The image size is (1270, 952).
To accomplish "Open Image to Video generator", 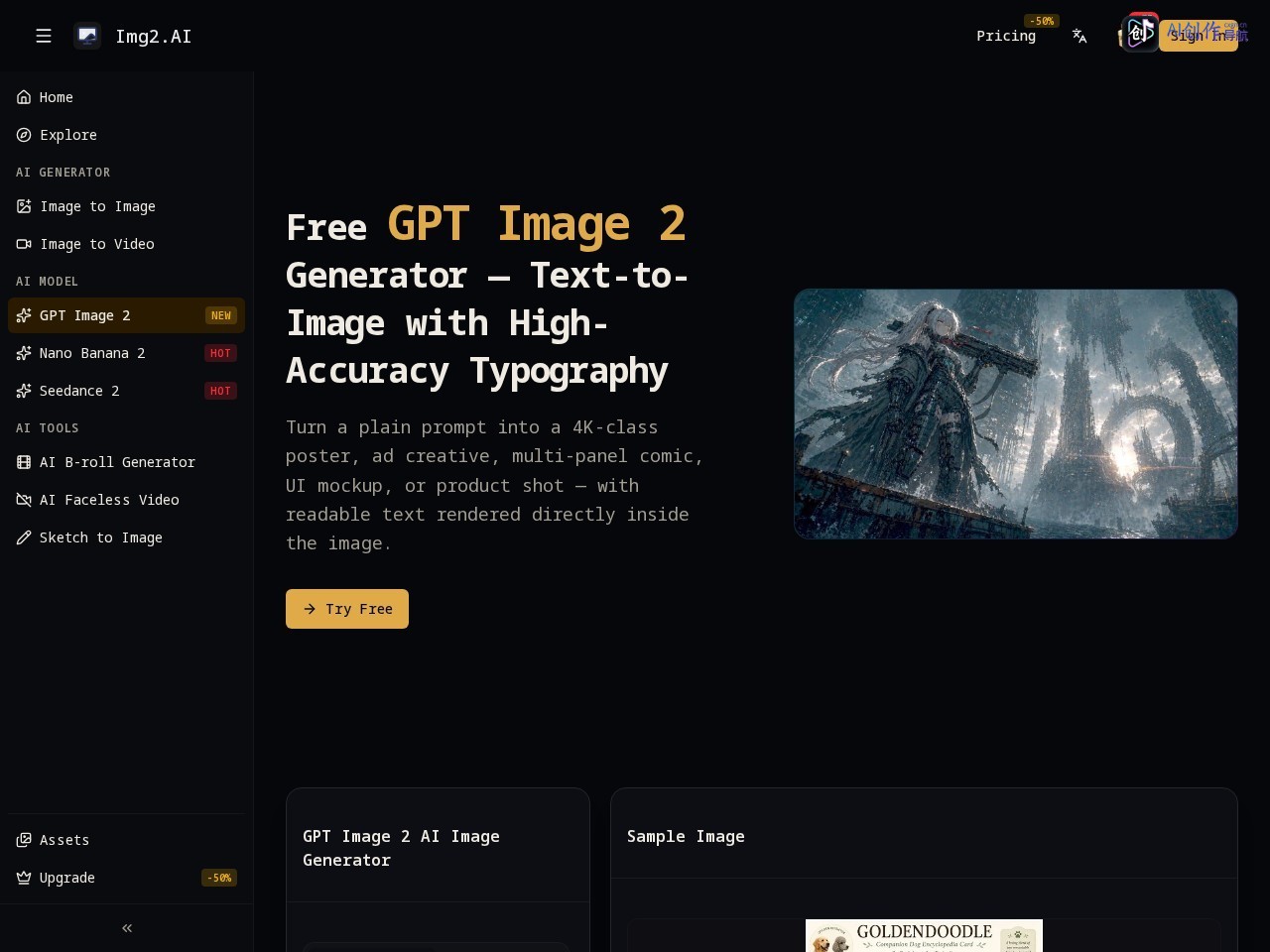I will [x=126, y=244].
